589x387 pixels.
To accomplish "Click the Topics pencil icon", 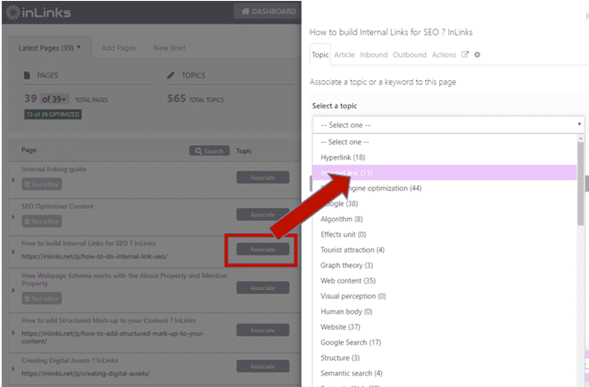I will coord(171,75).
